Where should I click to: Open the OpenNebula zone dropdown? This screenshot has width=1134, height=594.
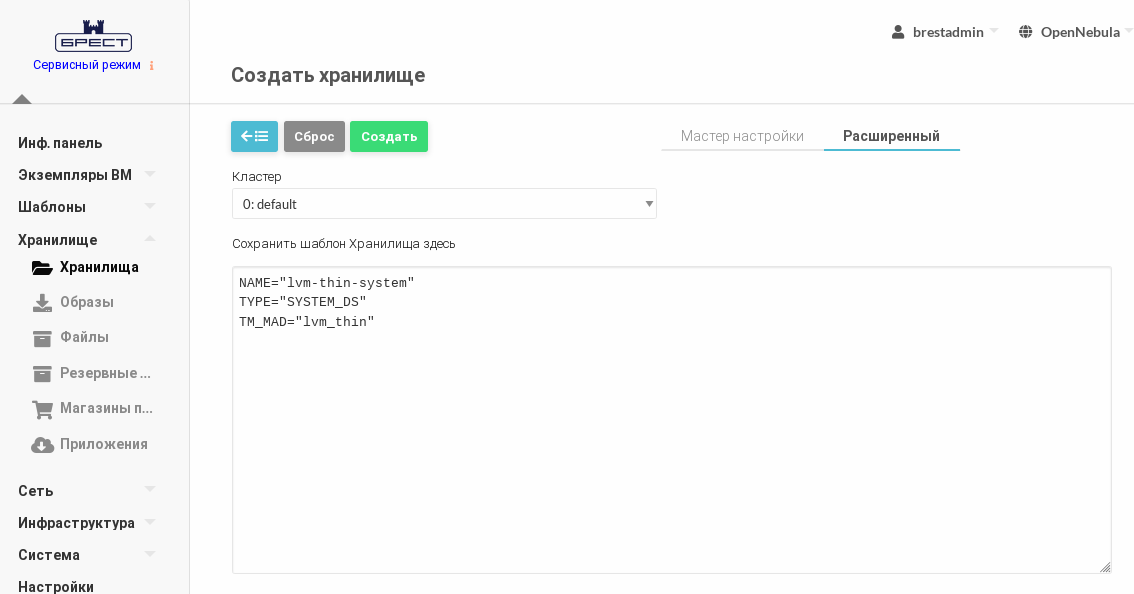click(1075, 32)
